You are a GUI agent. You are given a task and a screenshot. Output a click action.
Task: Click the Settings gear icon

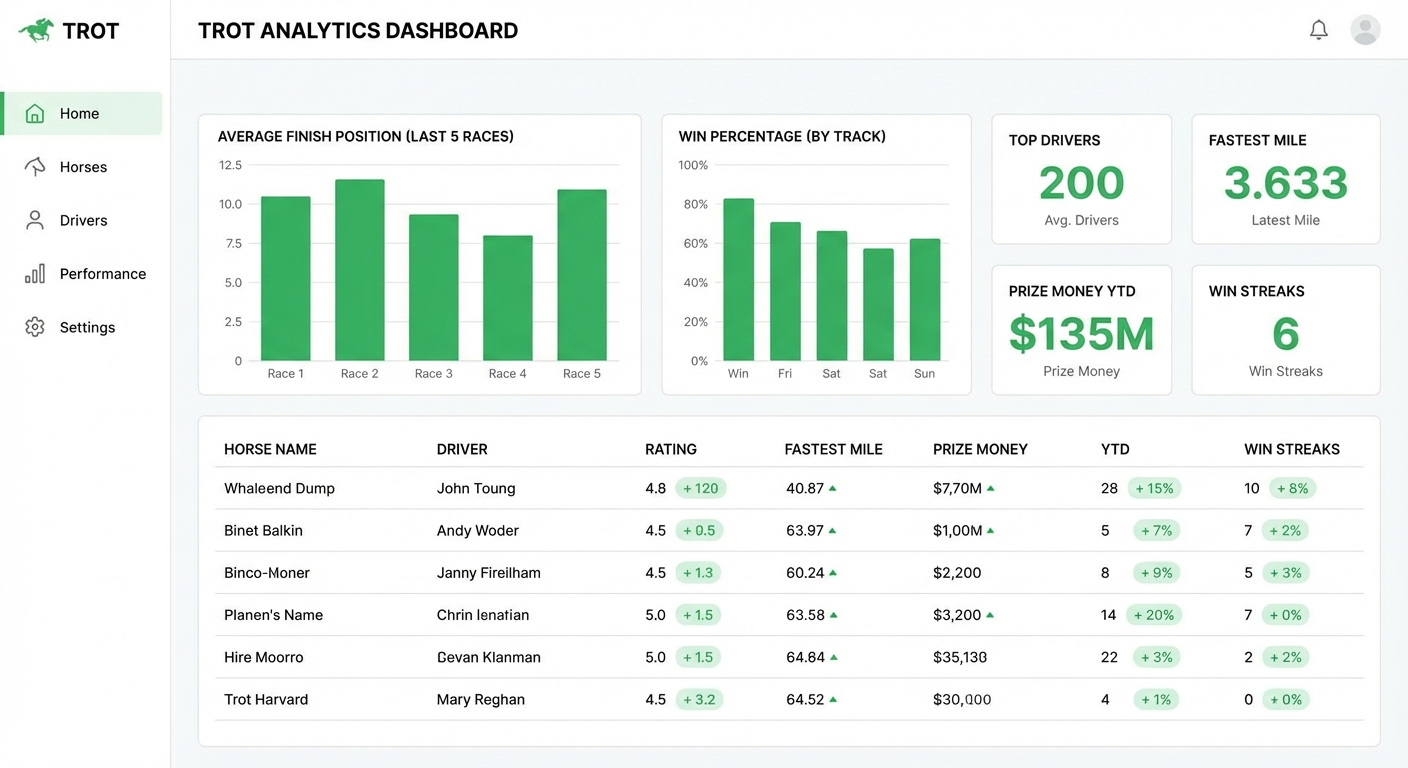click(x=35, y=327)
